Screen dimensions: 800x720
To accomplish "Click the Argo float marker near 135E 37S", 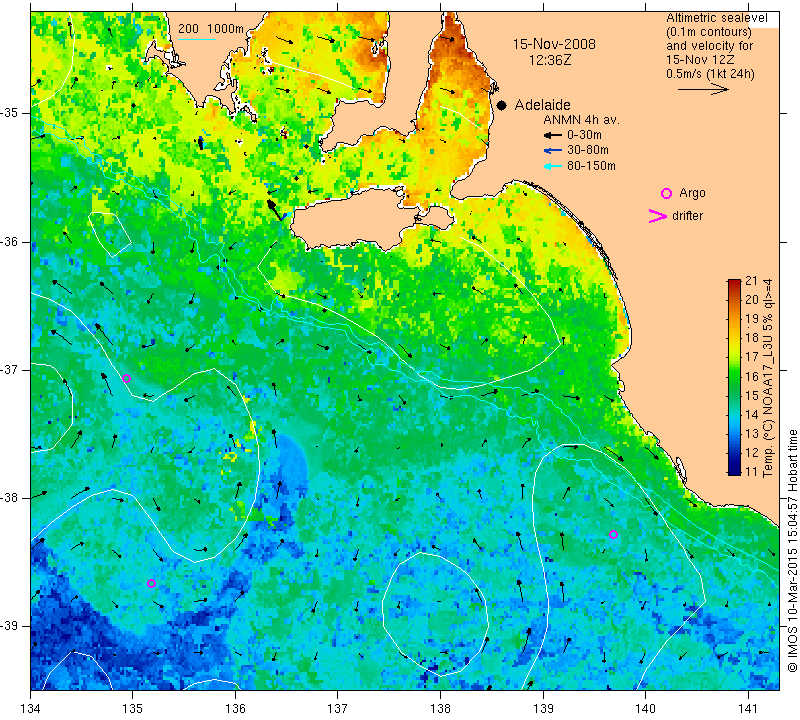I will click(x=127, y=378).
